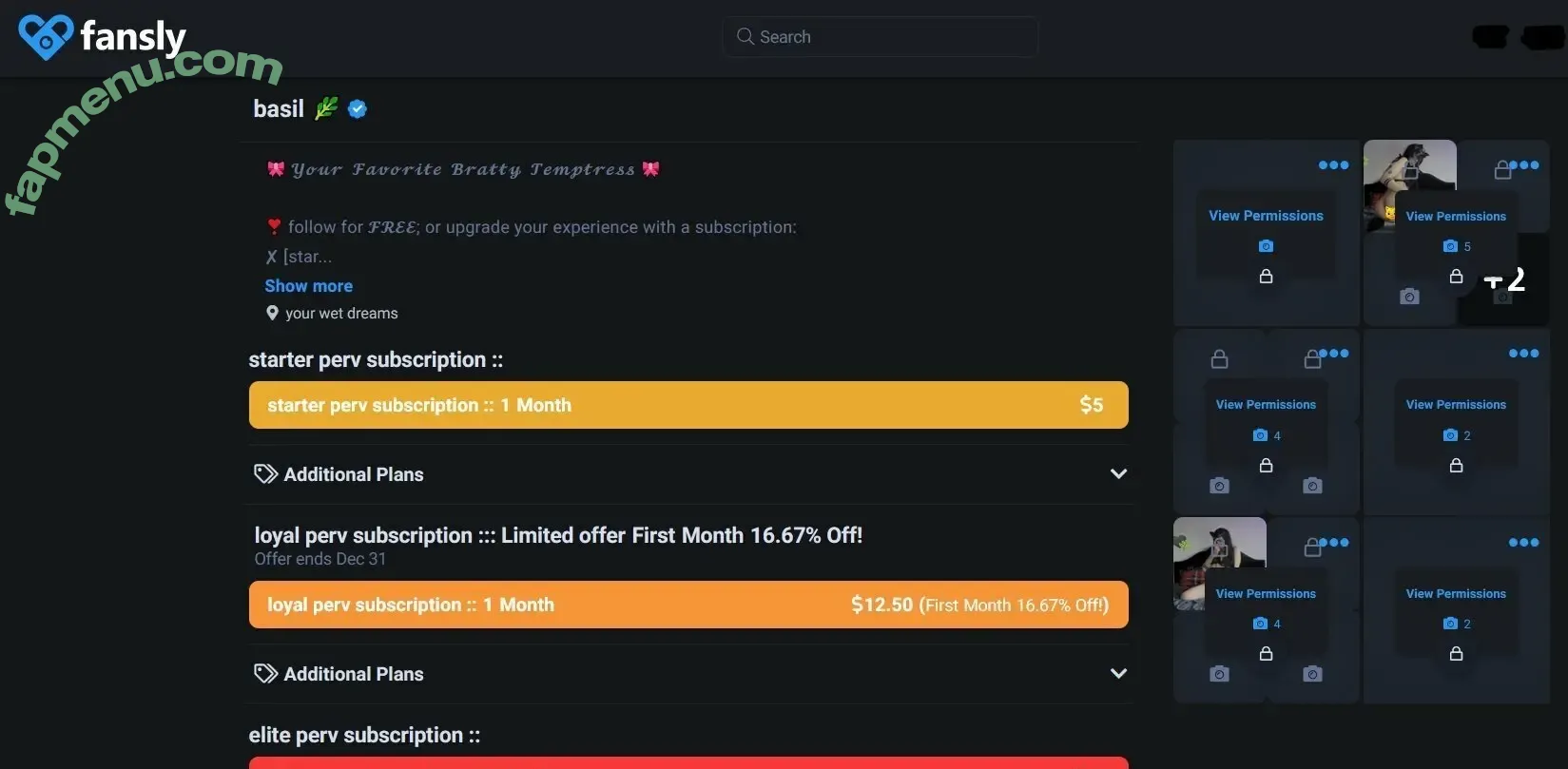Subscribe to loyal perv 1 Month for $12.50

click(x=688, y=605)
